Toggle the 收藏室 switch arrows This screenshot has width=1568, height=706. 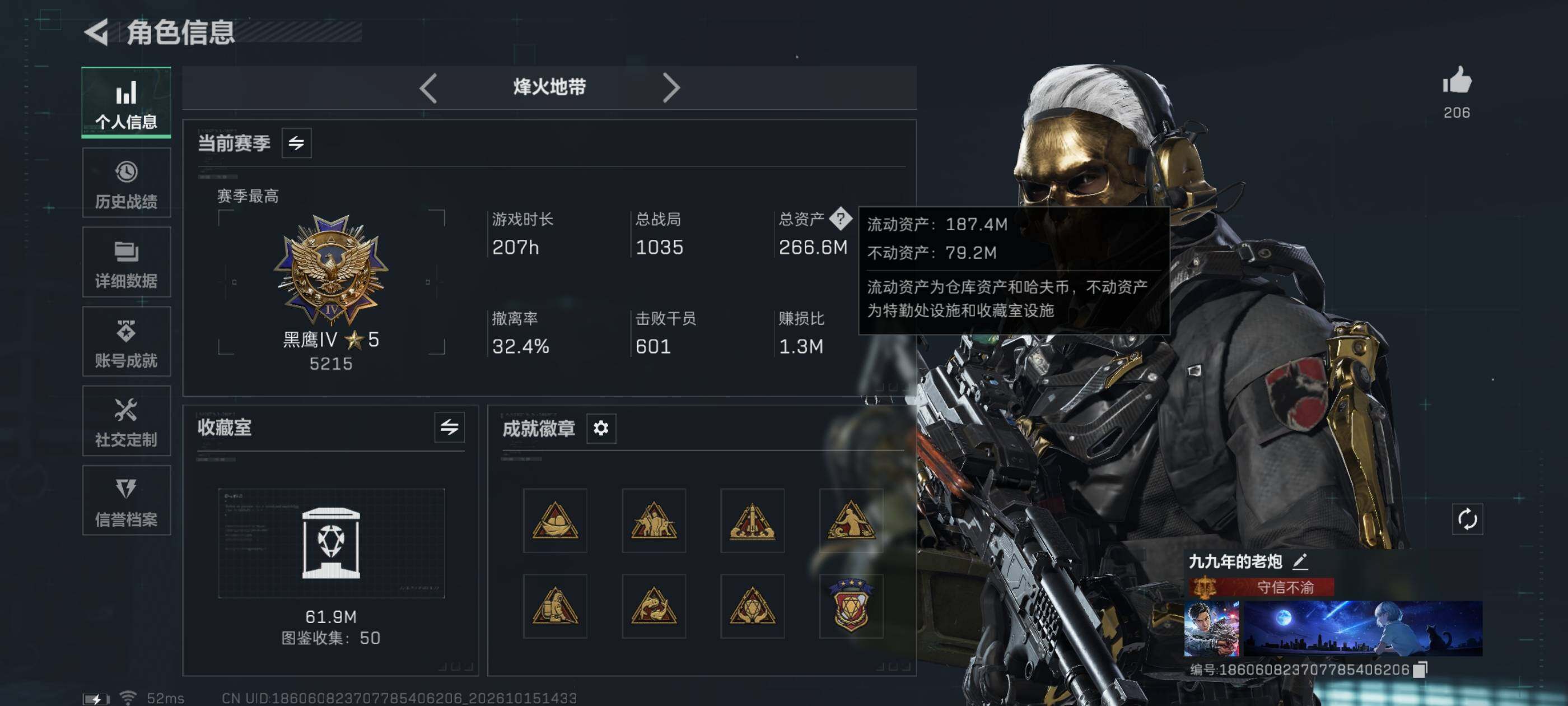pyautogui.click(x=449, y=427)
